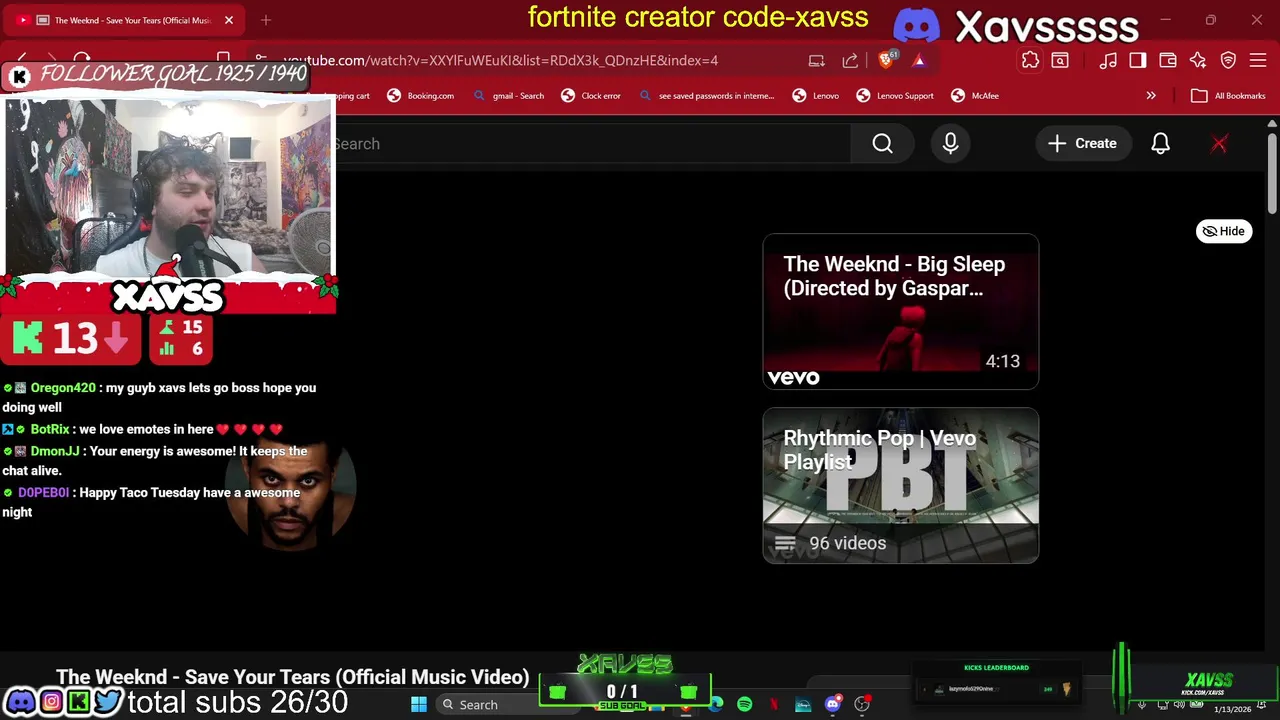Screen dimensions: 1280x720
Task: Open the browser hamburger main menu
Action: coord(1258,60)
